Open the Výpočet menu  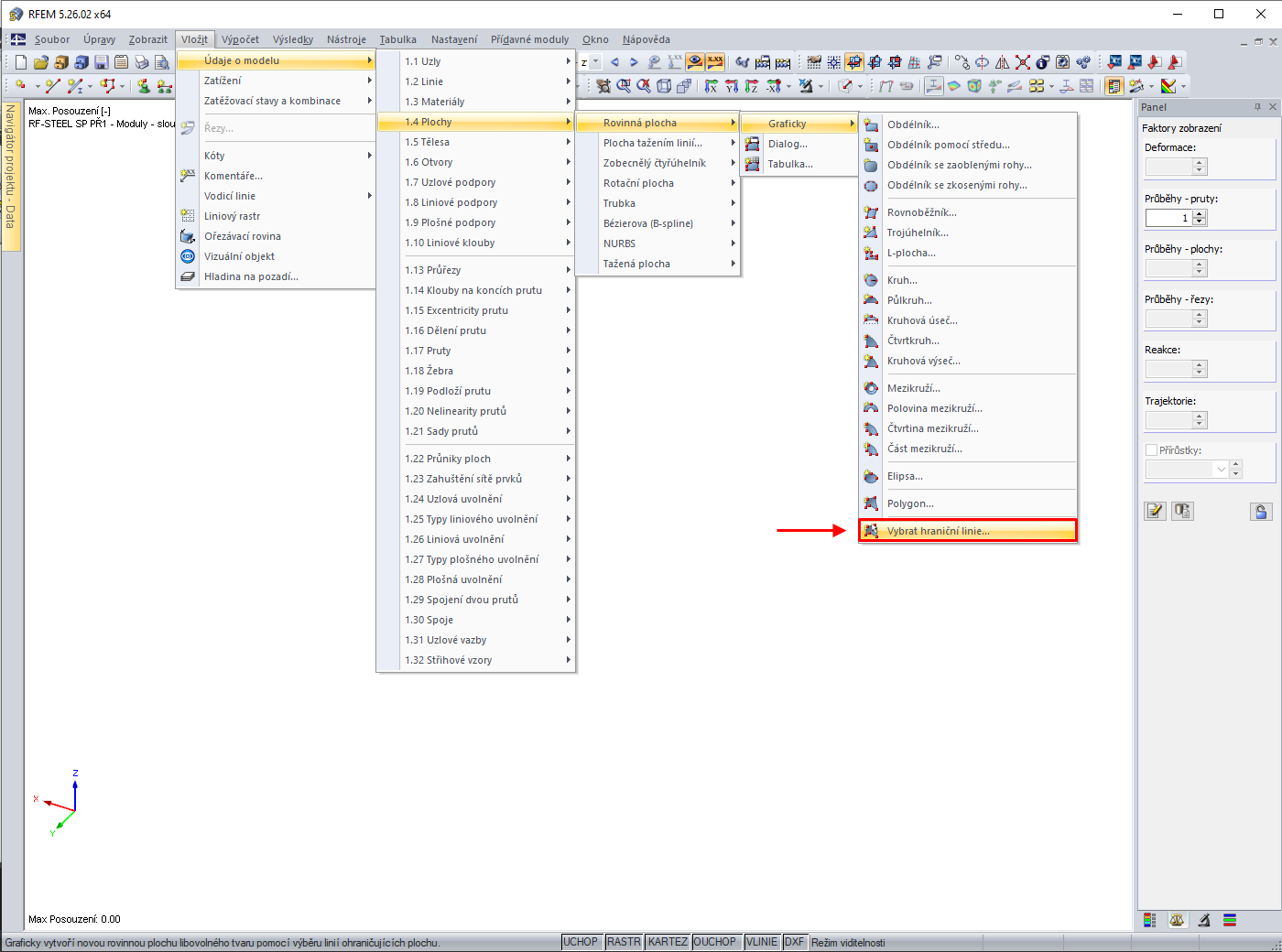pos(240,39)
